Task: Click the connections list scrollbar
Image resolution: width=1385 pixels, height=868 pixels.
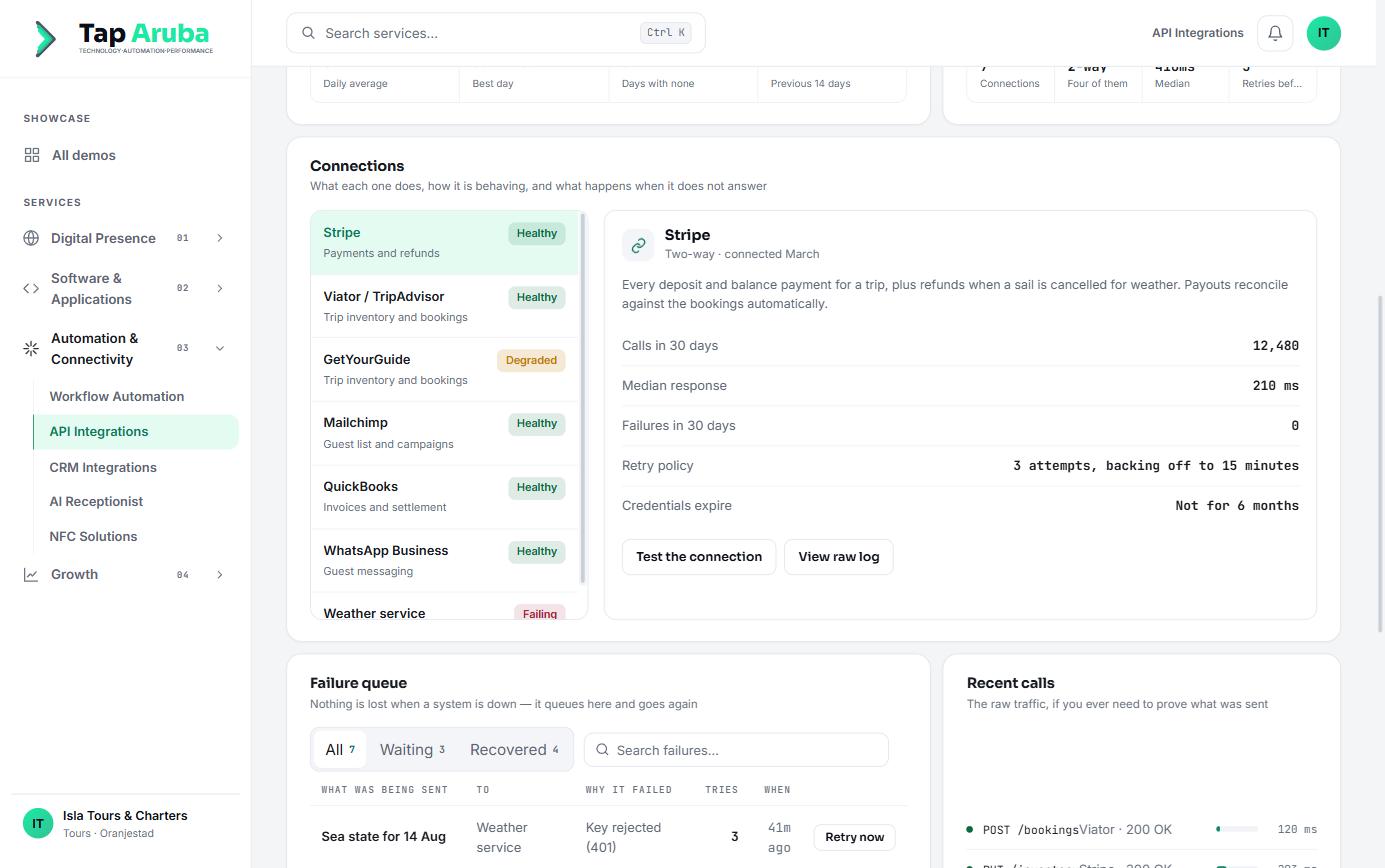Action: pos(583,398)
